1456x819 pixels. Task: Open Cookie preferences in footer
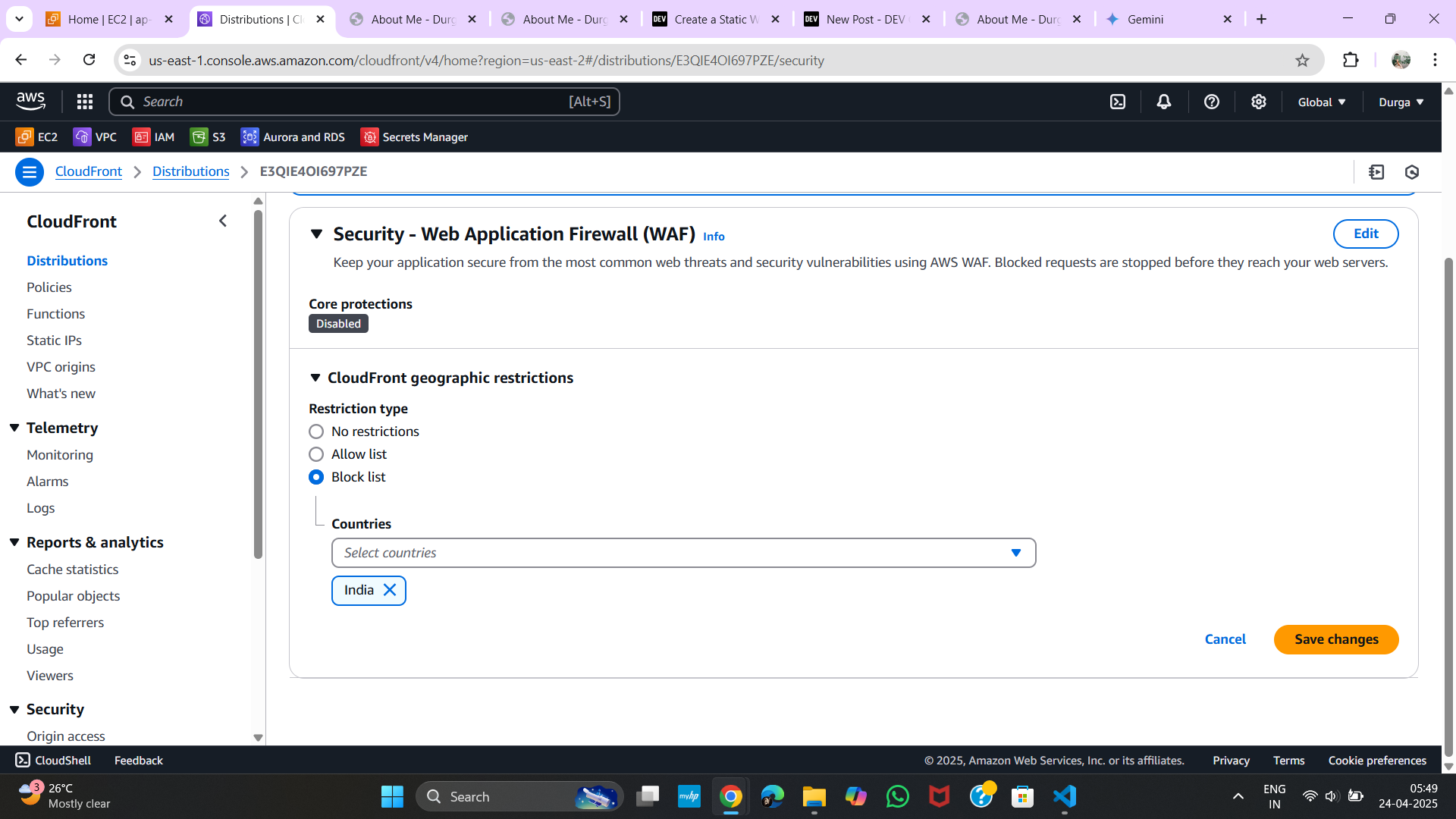click(x=1377, y=760)
